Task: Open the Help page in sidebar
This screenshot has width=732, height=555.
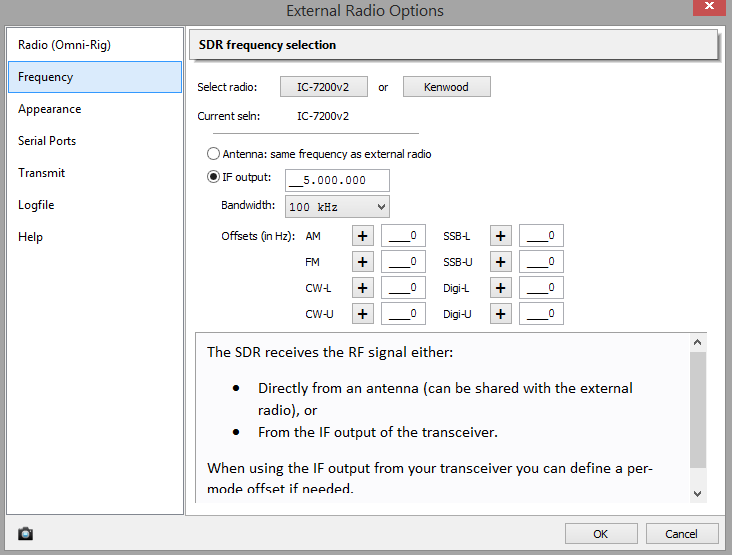Action: 95,237
